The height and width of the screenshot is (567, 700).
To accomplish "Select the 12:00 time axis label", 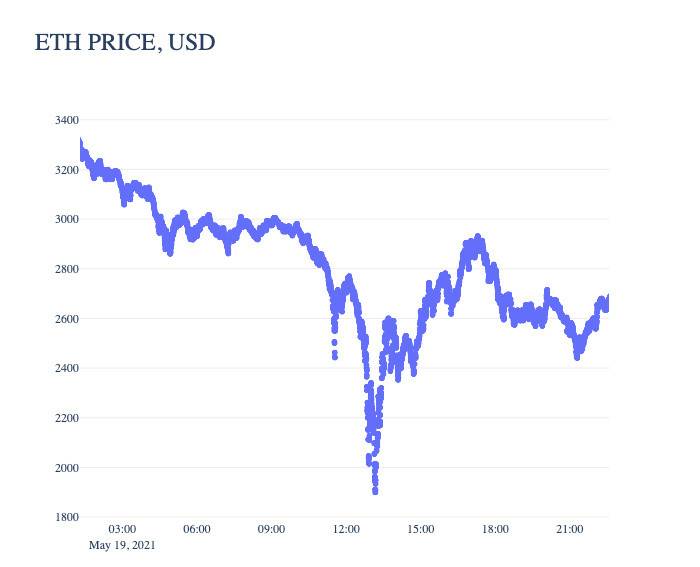I will click(346, 529).
